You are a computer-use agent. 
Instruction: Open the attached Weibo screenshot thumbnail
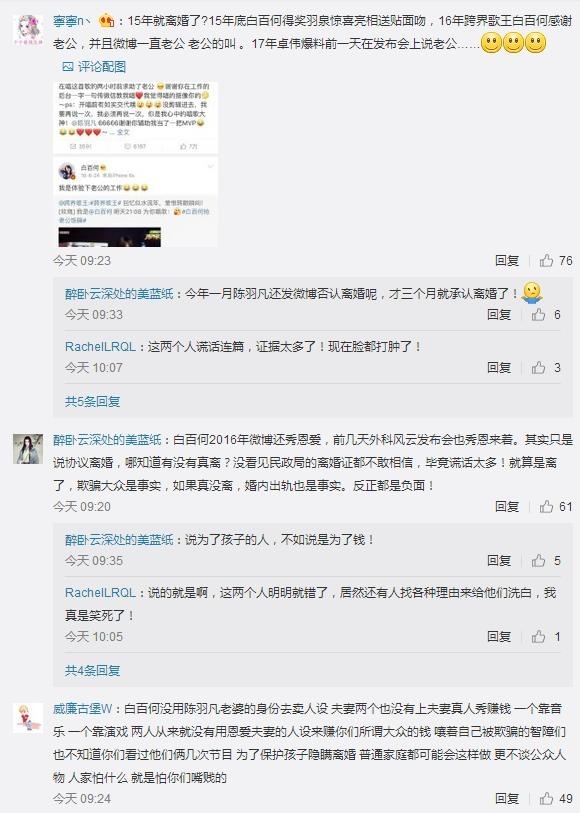pyautogui.click(x=136, y=163)
